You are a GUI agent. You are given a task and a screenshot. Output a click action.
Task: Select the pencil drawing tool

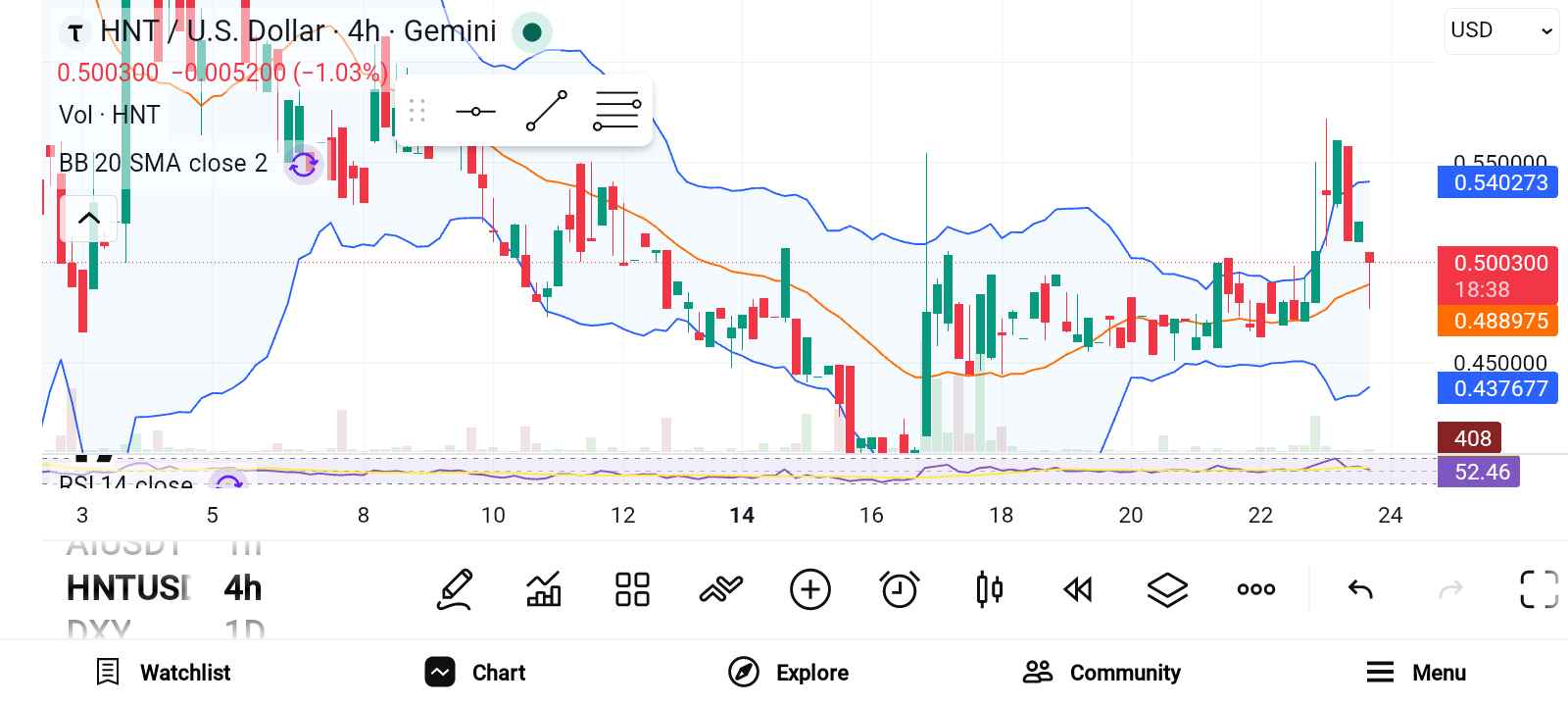click(456, 589)
